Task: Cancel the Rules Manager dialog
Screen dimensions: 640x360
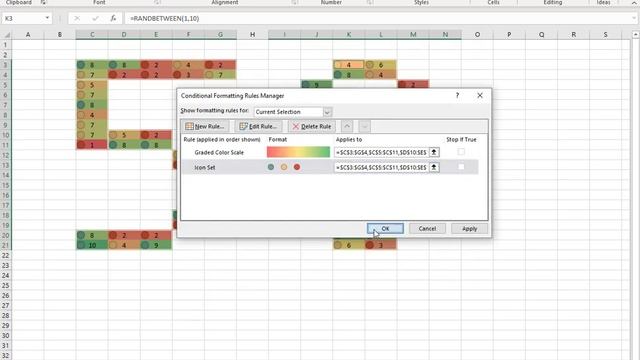Action: (x=427, y=229)
